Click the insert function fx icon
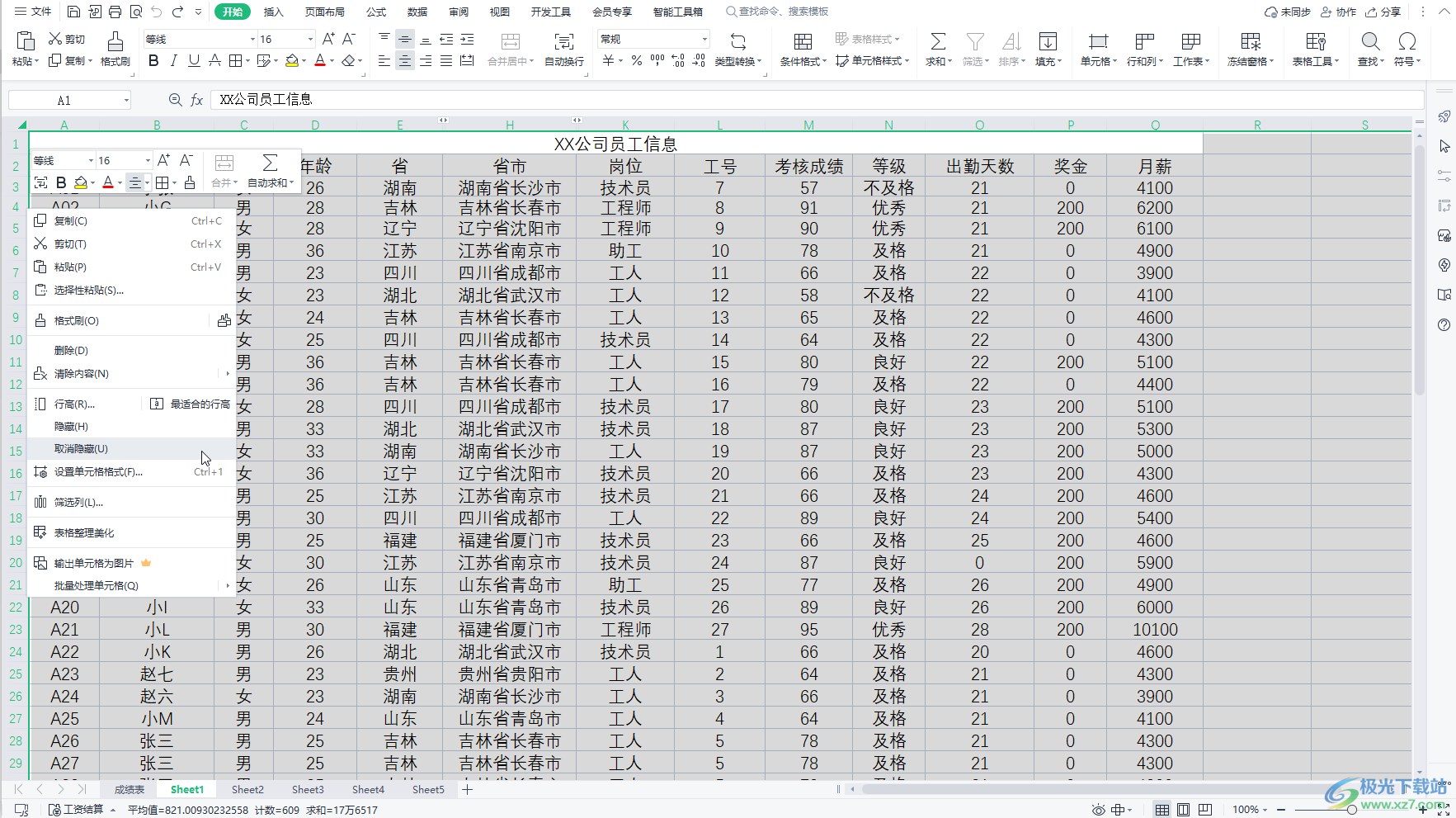Viewport: 1456px width, 818px height. [x=196, y=100]
